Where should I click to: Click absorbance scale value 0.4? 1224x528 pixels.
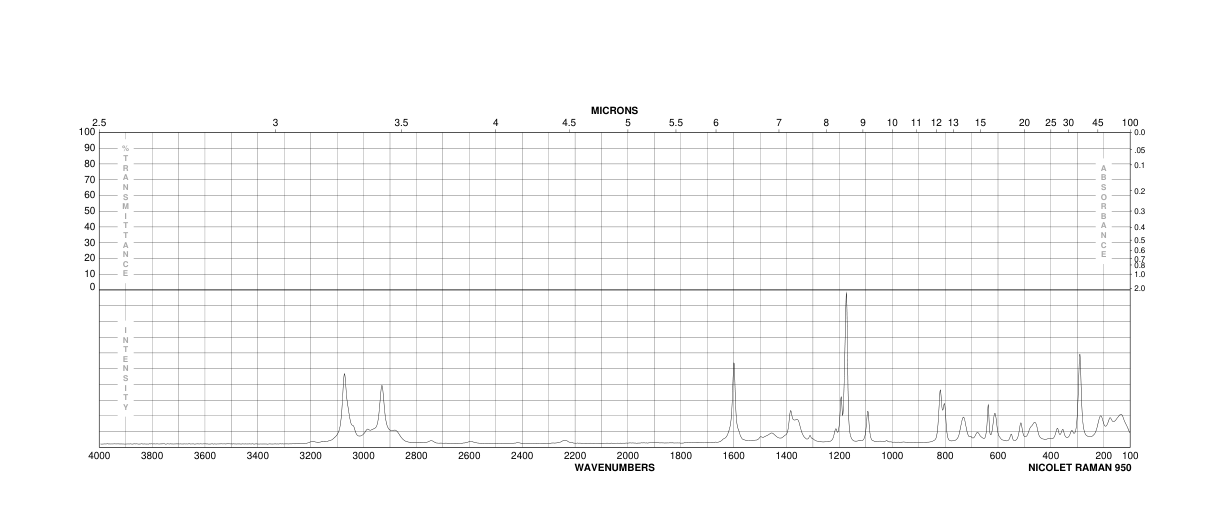coord(1139,228)
